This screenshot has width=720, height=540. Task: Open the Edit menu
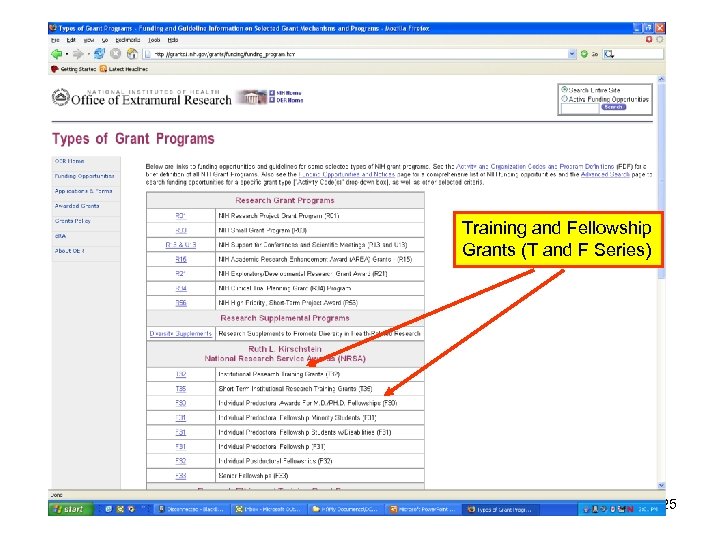coord(71,40)
